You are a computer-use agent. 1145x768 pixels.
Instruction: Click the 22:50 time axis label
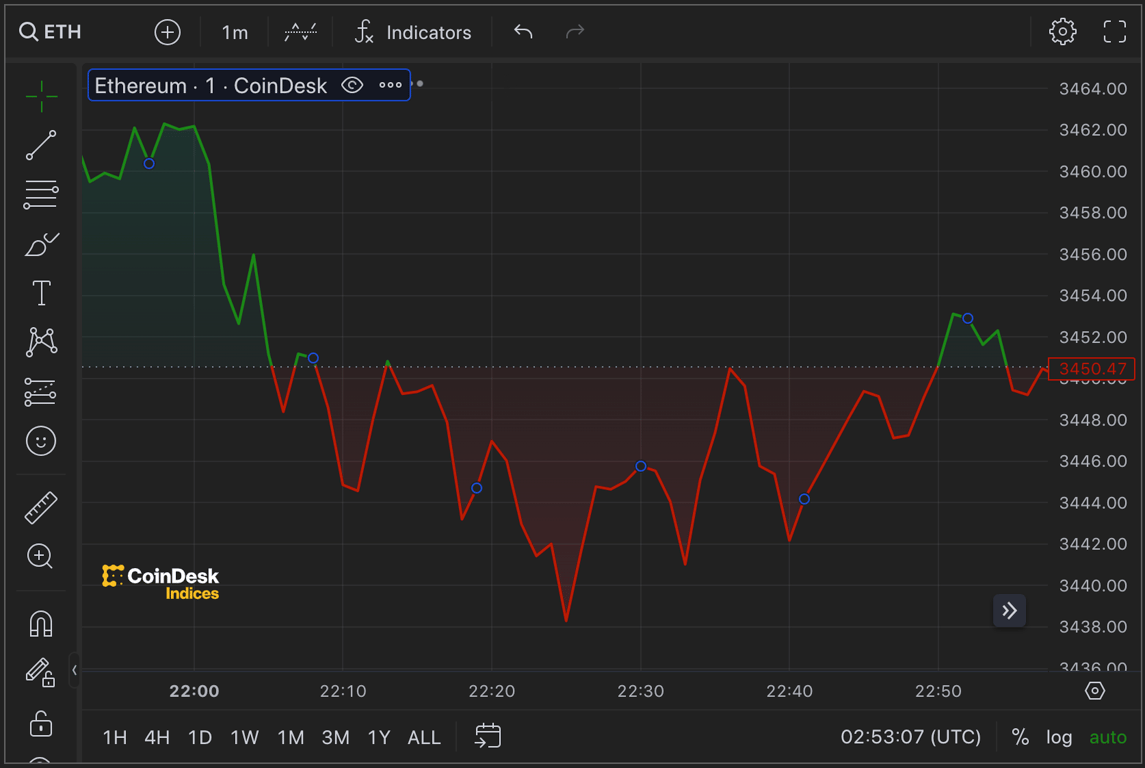938,691
